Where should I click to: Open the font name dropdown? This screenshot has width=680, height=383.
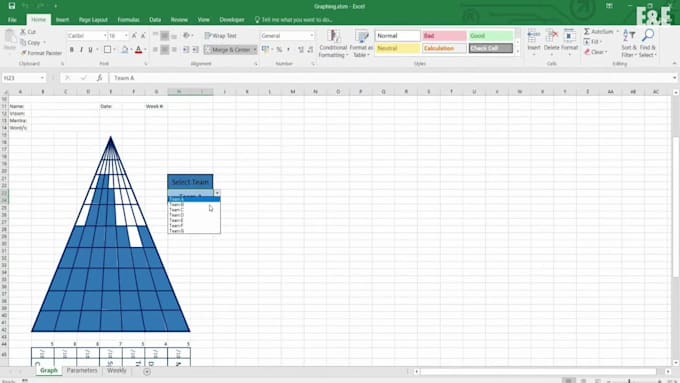pos(105,36)
